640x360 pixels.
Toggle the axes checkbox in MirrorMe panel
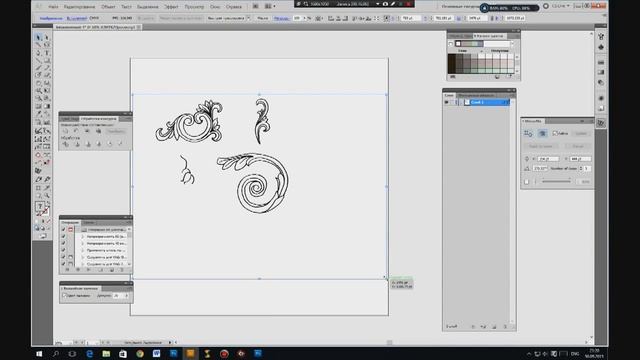pyautogui.click(x=555, y=133)
